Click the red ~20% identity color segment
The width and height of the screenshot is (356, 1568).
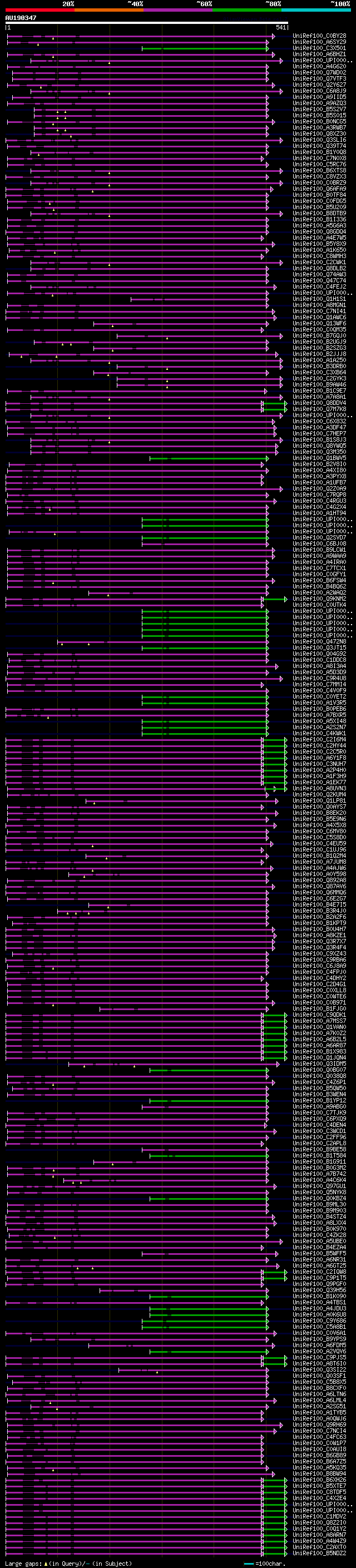coord(39,10)
